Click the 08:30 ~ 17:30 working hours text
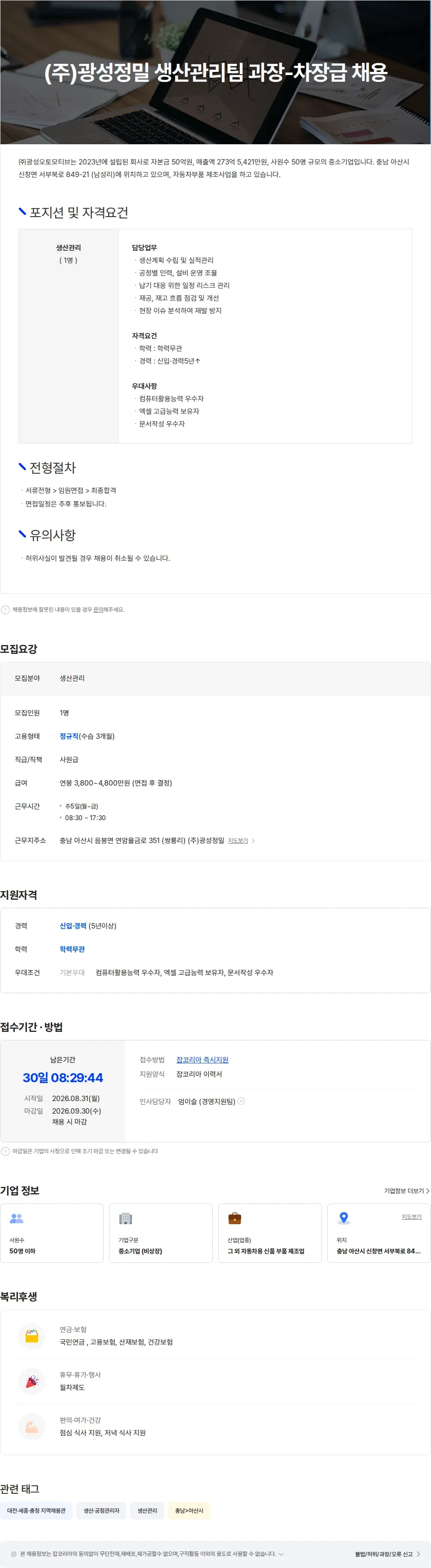The image size is (431, 1568). (x=85, y=817)
